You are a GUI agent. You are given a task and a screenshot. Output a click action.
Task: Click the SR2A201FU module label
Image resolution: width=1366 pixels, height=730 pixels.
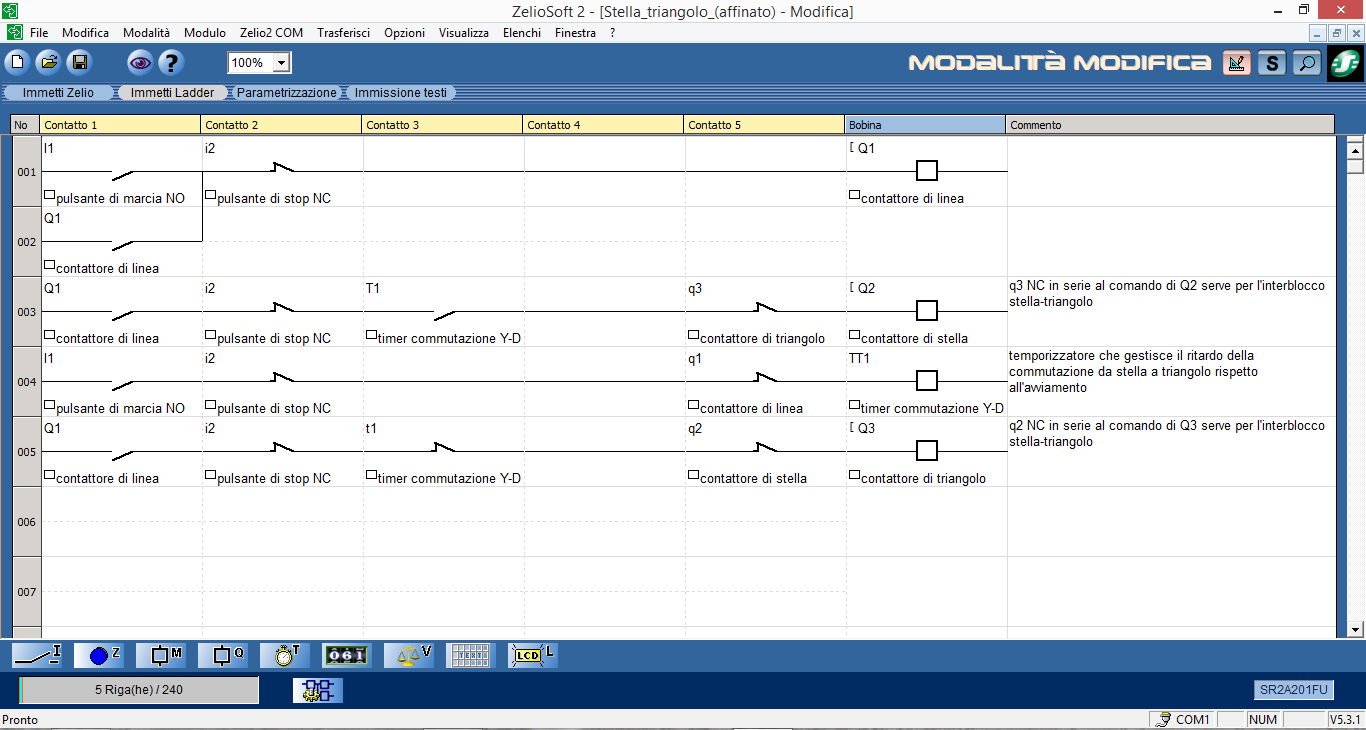pyautogui.click(x=1294, y=690)
